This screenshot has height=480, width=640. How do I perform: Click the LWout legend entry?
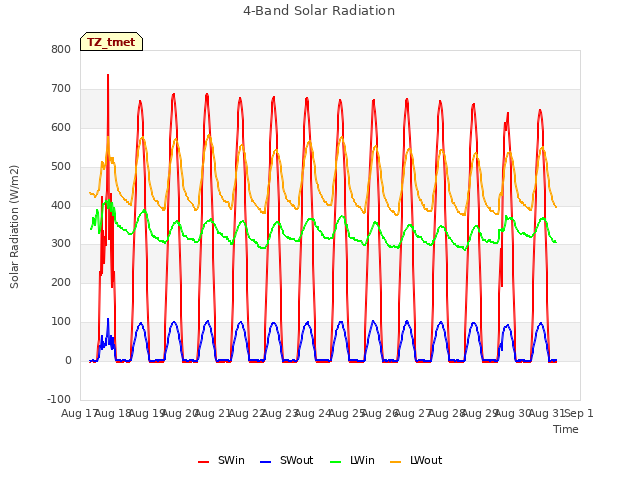click(x=416, y=460)
